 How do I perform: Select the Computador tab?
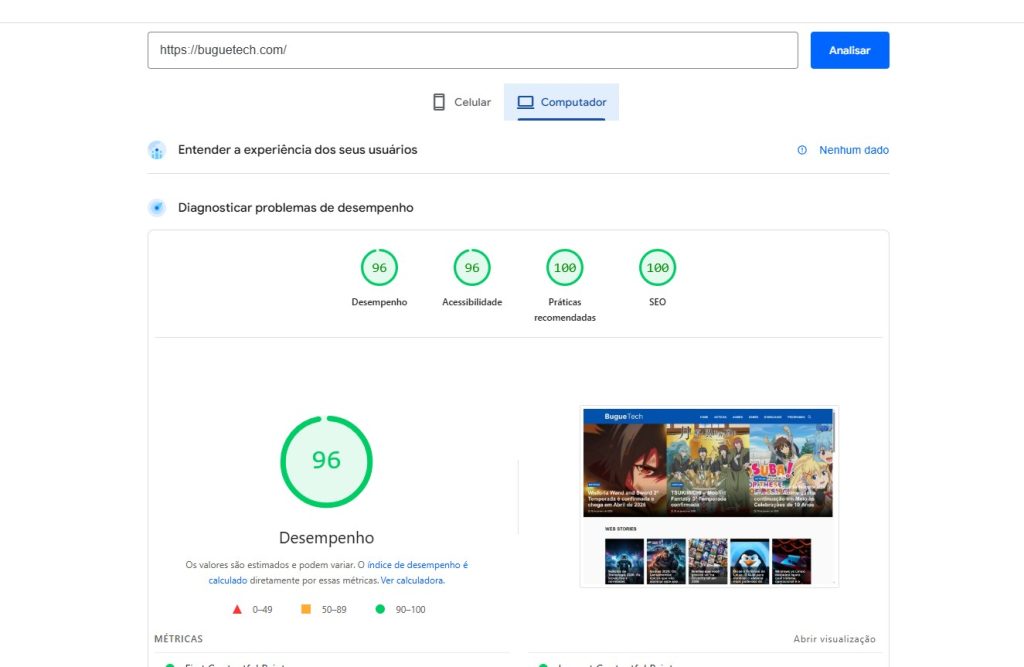click(560, 101)
